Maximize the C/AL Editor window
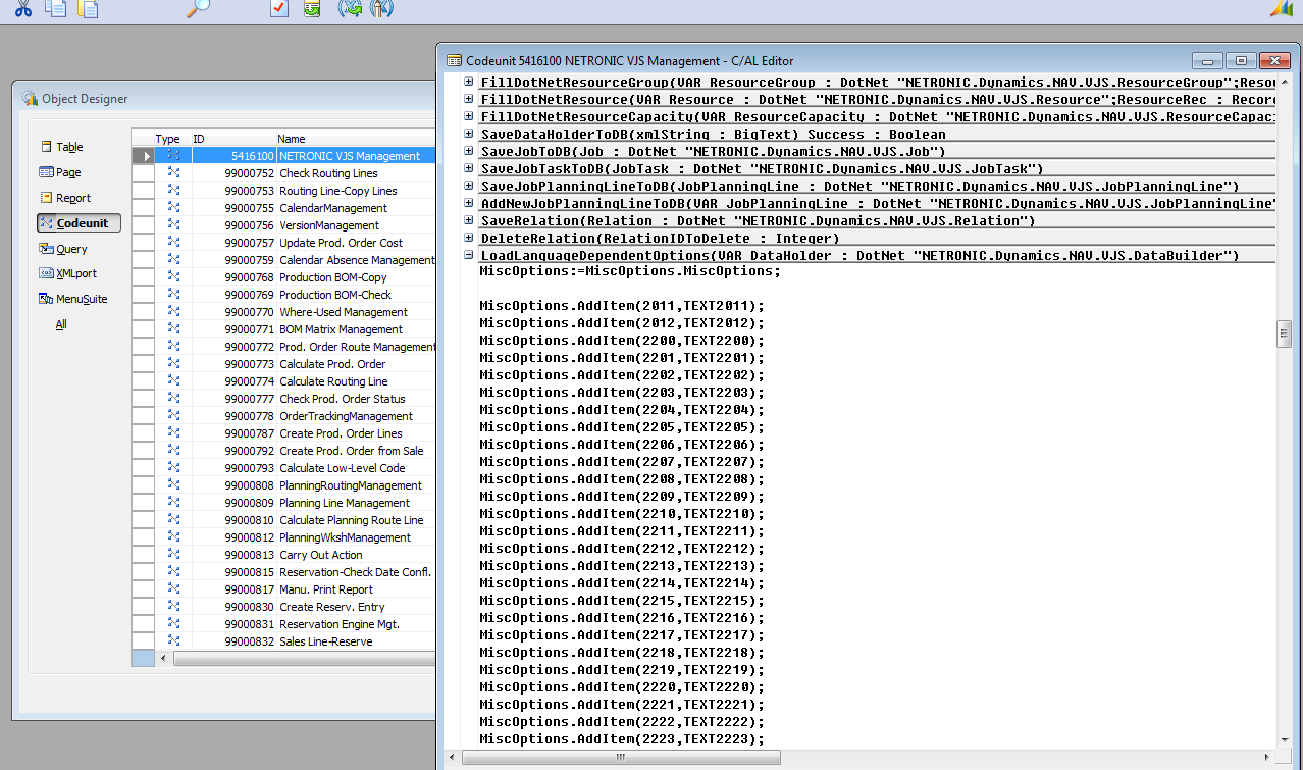This screenshot has width=1303, height=770. point(1241,61)
